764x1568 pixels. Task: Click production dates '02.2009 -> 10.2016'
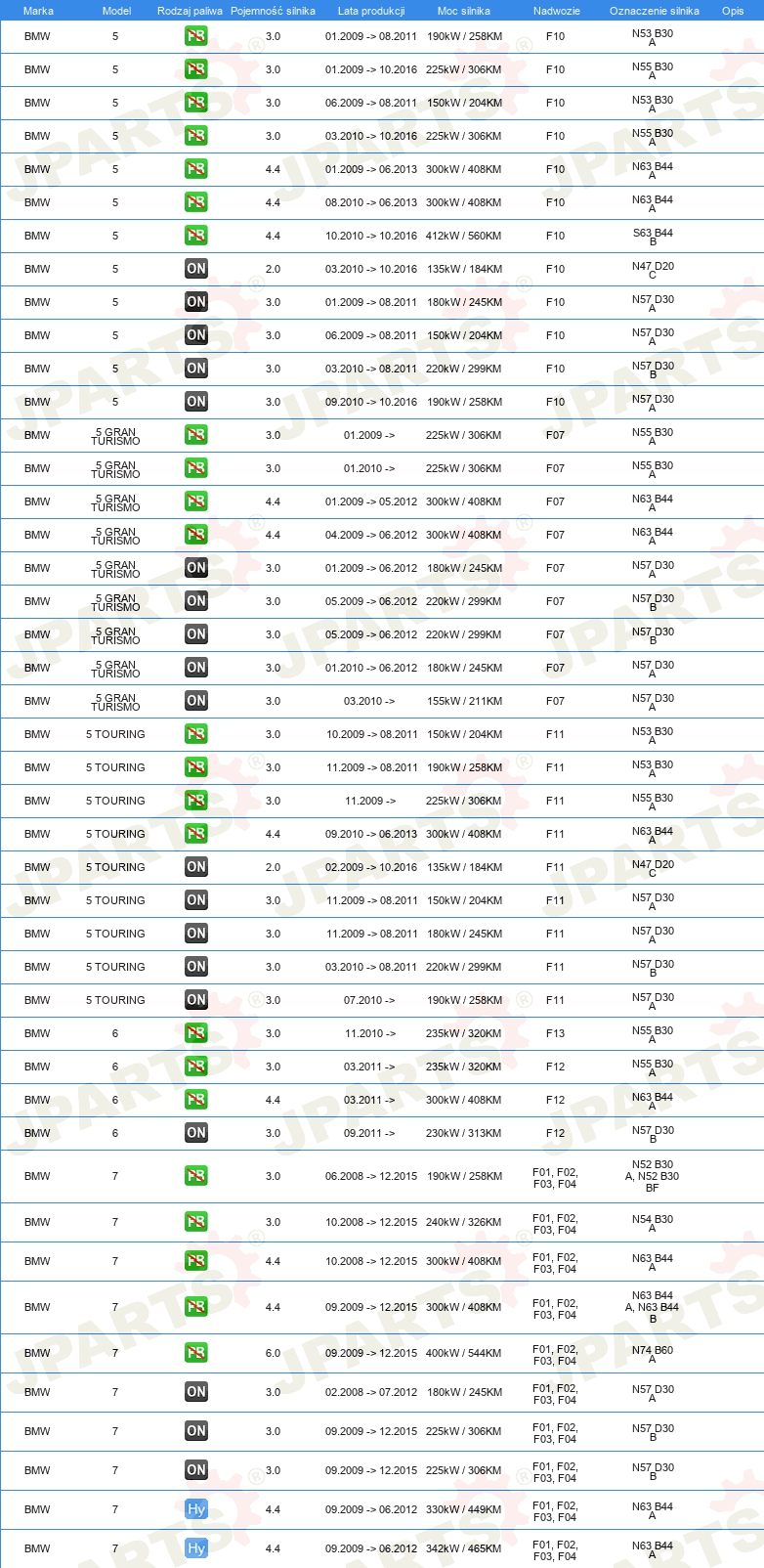(371, 867)
